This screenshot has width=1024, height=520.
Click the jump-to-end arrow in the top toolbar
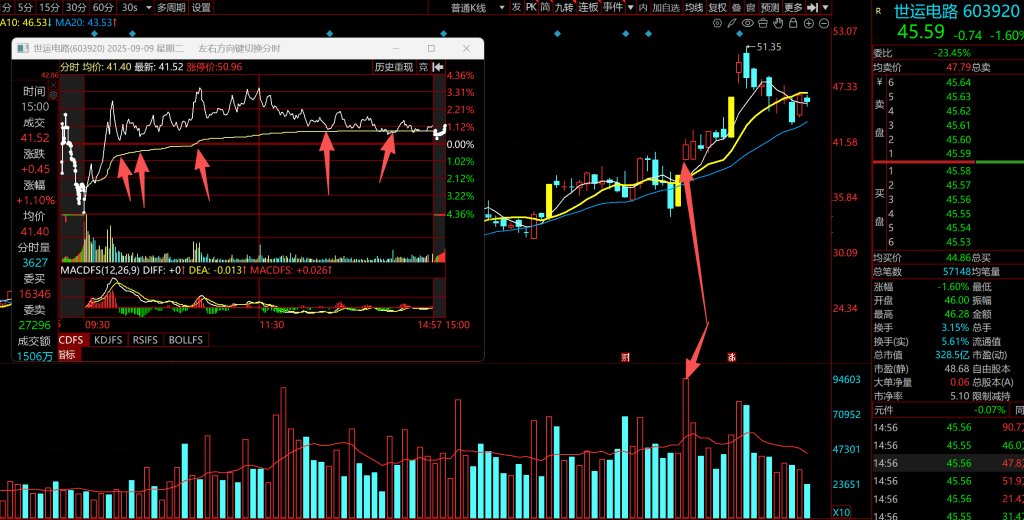812,7
